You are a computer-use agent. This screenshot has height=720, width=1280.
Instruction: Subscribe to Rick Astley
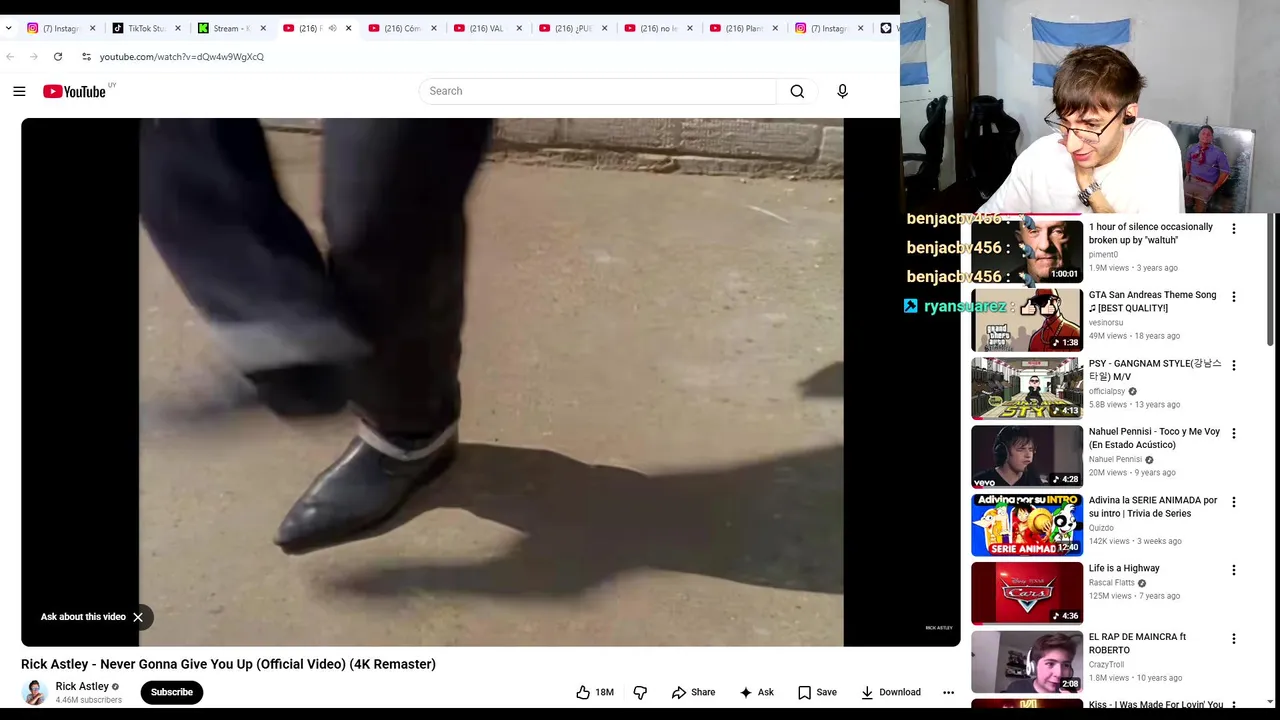(172, 692)
